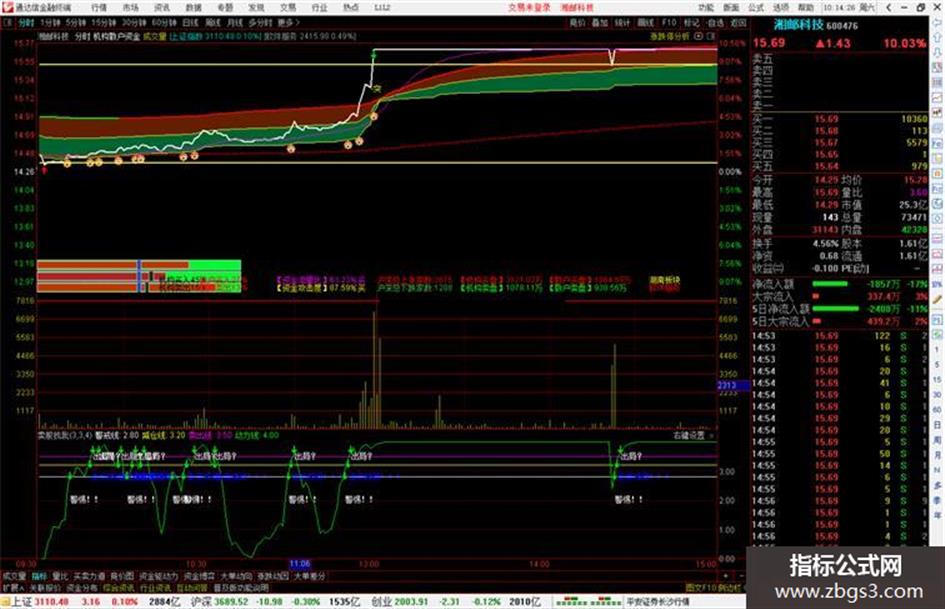Click the 10% icon in right sidebar
945x609 pixels.
937,285
